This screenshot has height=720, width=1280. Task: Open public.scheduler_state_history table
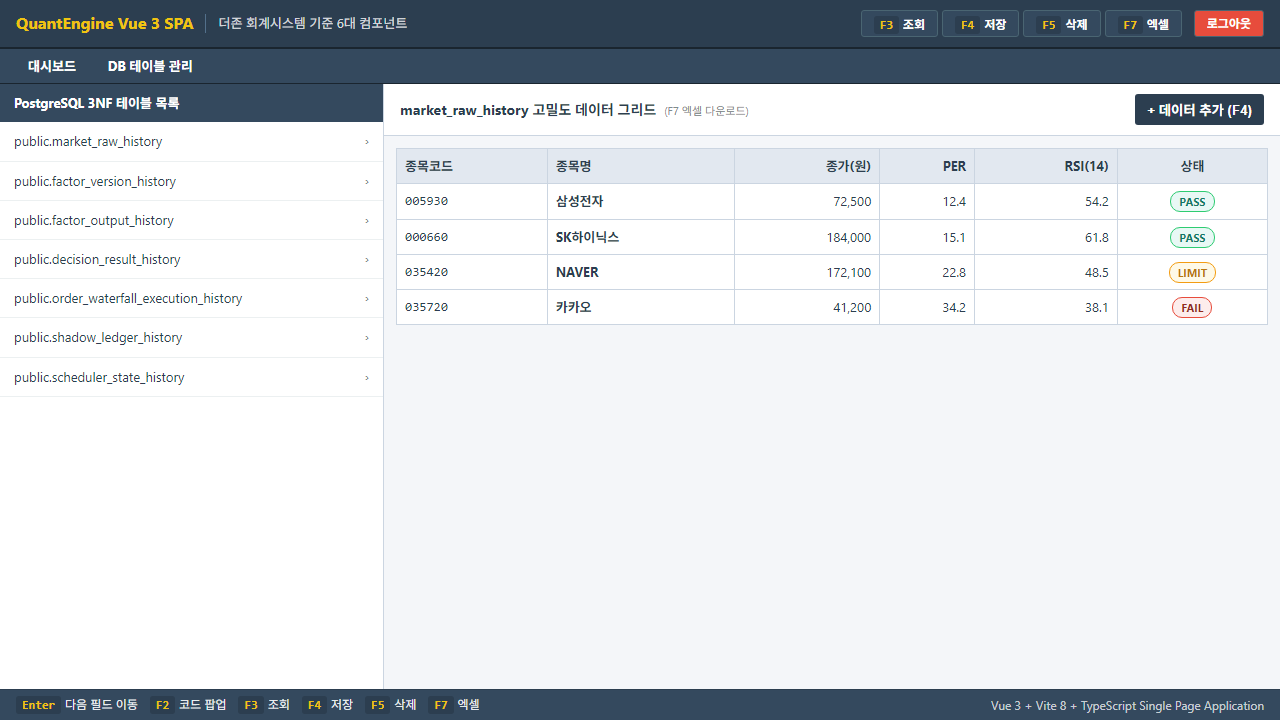(191, 377)
